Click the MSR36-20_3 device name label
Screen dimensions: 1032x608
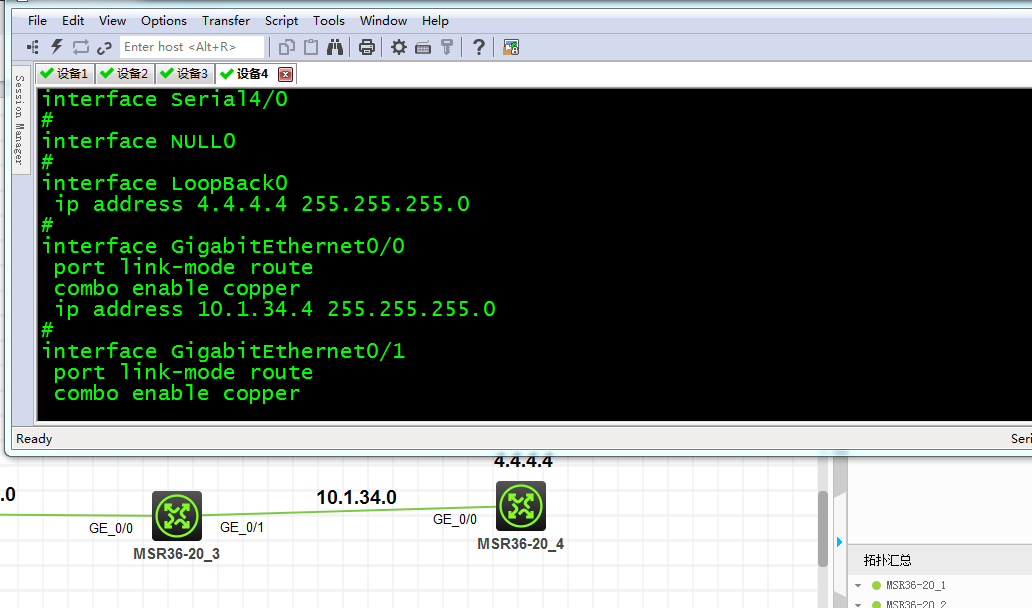(176, 553)
